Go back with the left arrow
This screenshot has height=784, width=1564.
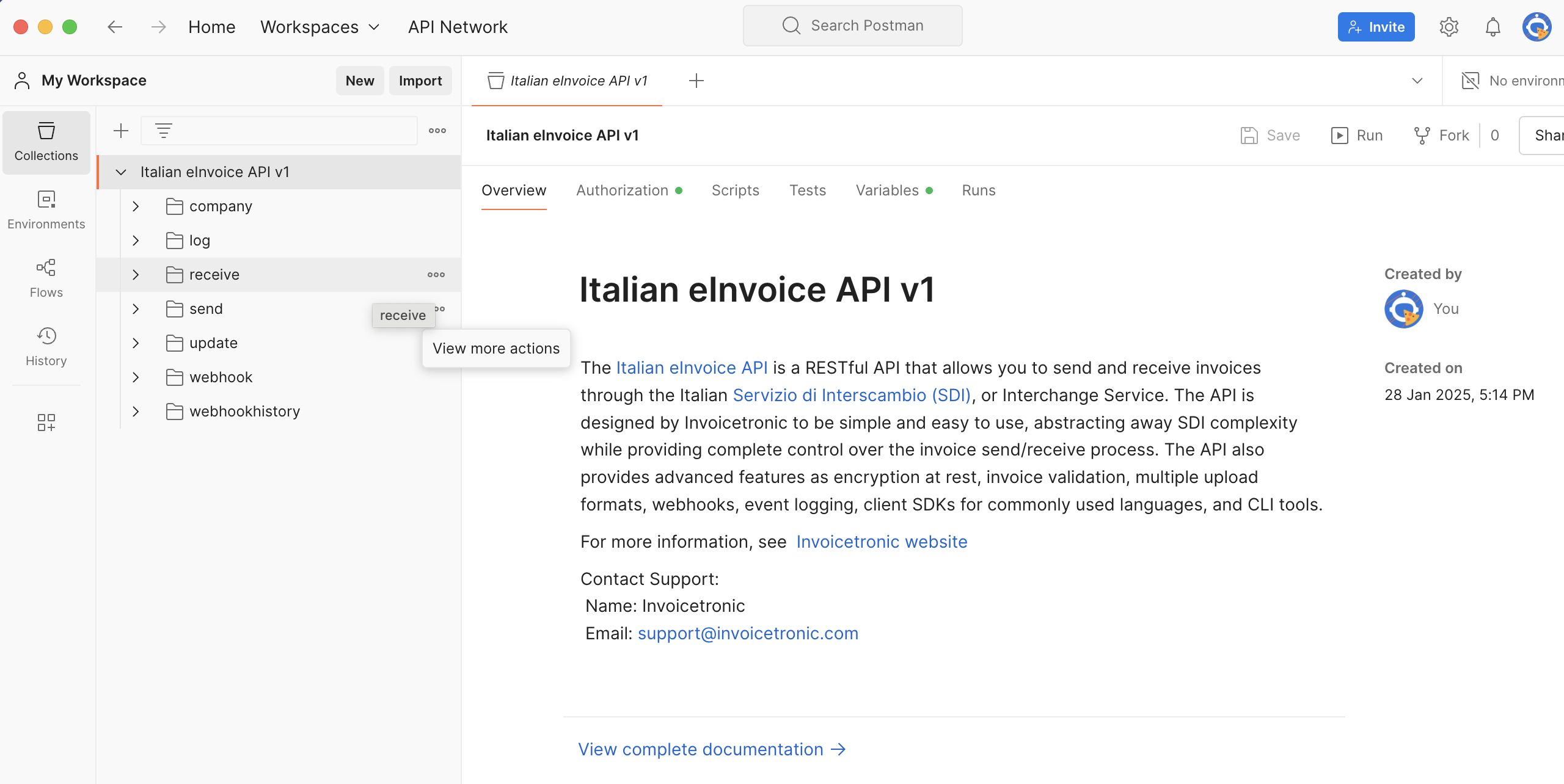(x=115, y=27)
